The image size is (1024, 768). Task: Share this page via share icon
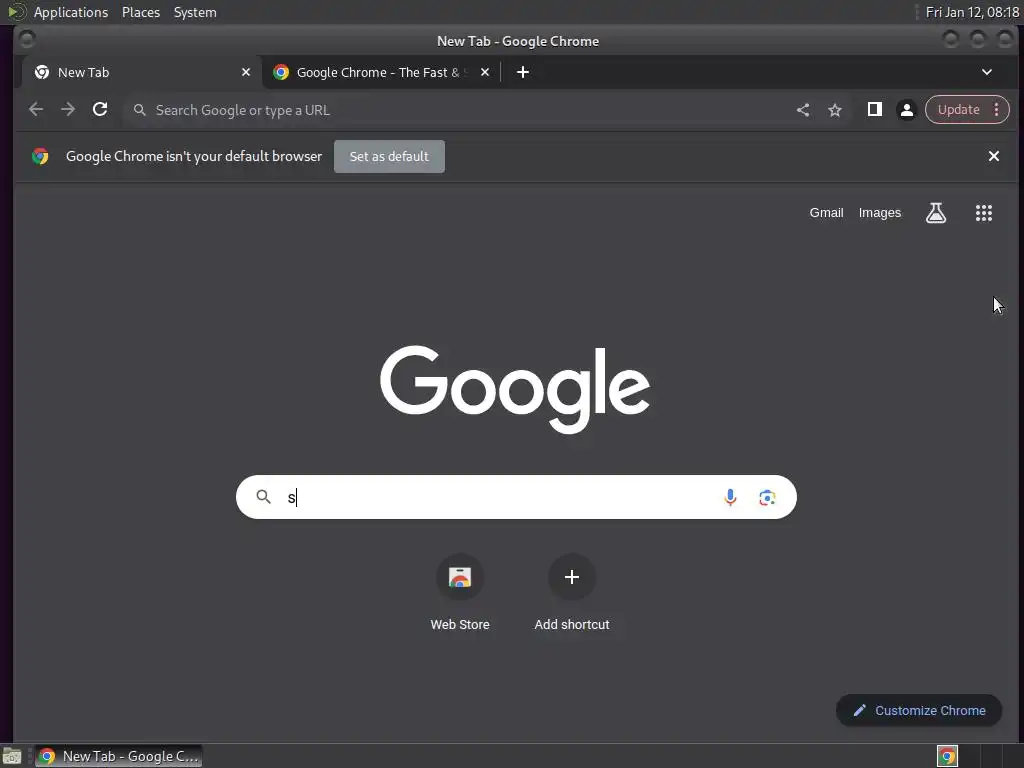click(803, 110)
